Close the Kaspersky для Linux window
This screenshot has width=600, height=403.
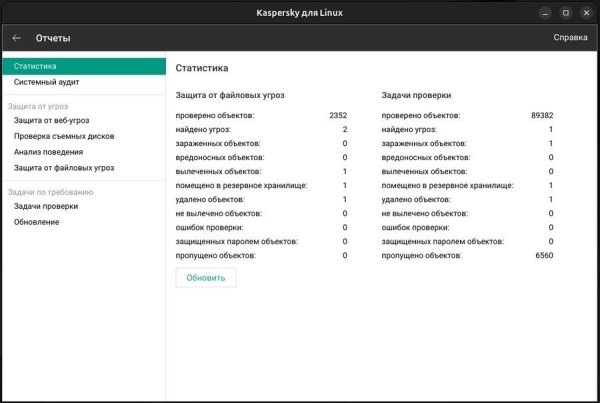click(586, 13)
